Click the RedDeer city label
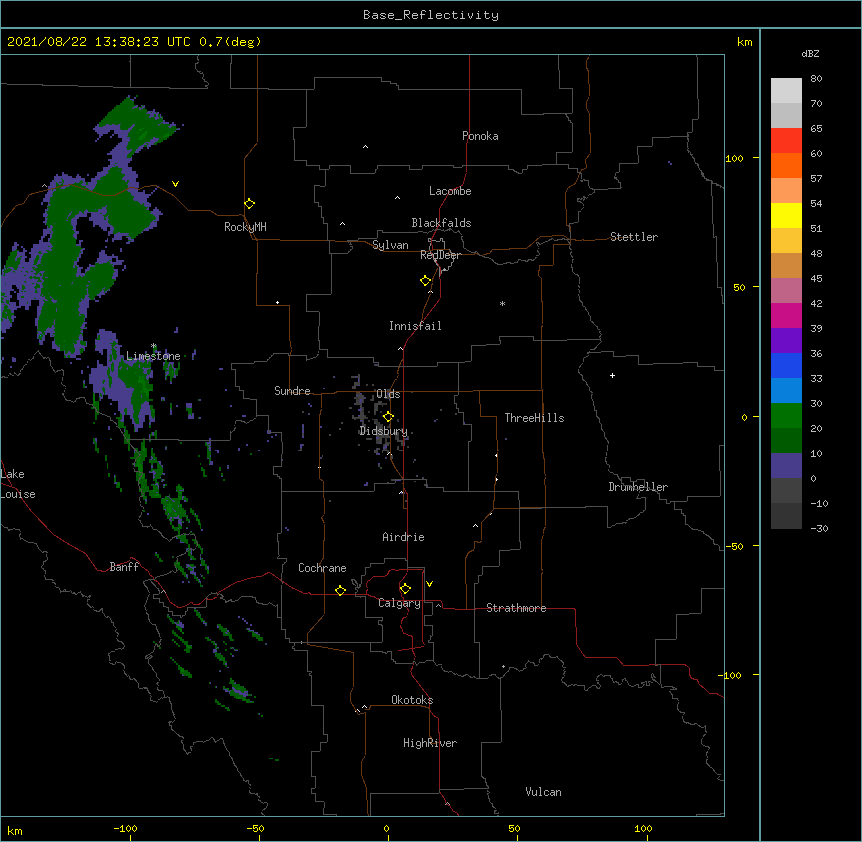The image size is (862, 842). [x=440, y=255]
